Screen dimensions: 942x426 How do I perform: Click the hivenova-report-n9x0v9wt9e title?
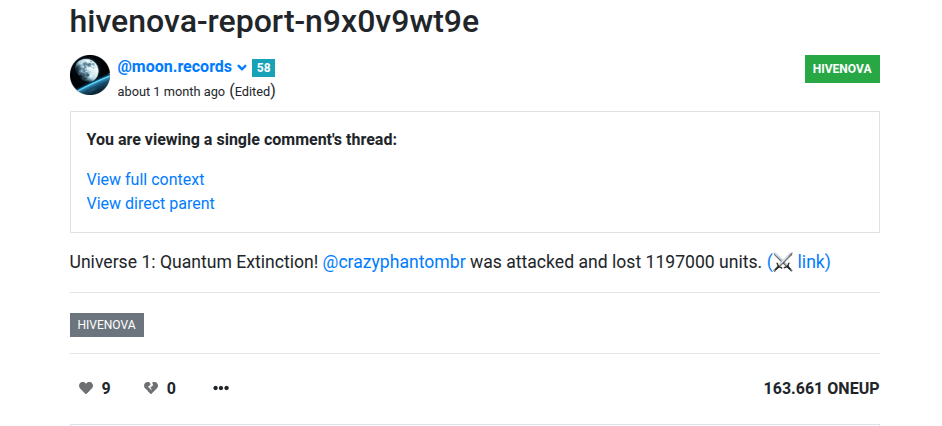point(274,22)
